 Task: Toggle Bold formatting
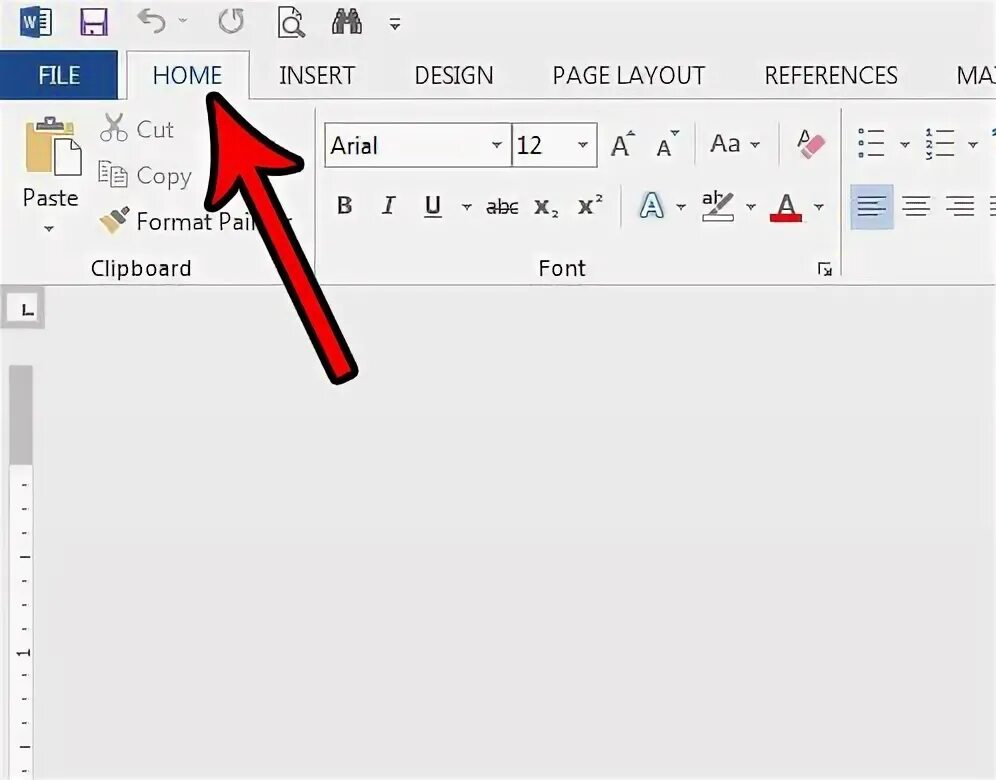344,206
